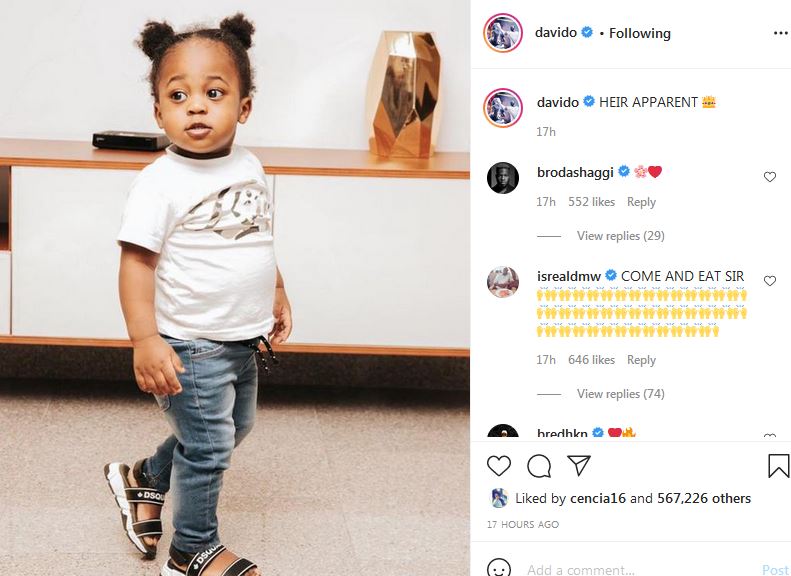This screenshot has height=576, width=791.
Task: Save post with bookmark icon
Action: (778, 466)
